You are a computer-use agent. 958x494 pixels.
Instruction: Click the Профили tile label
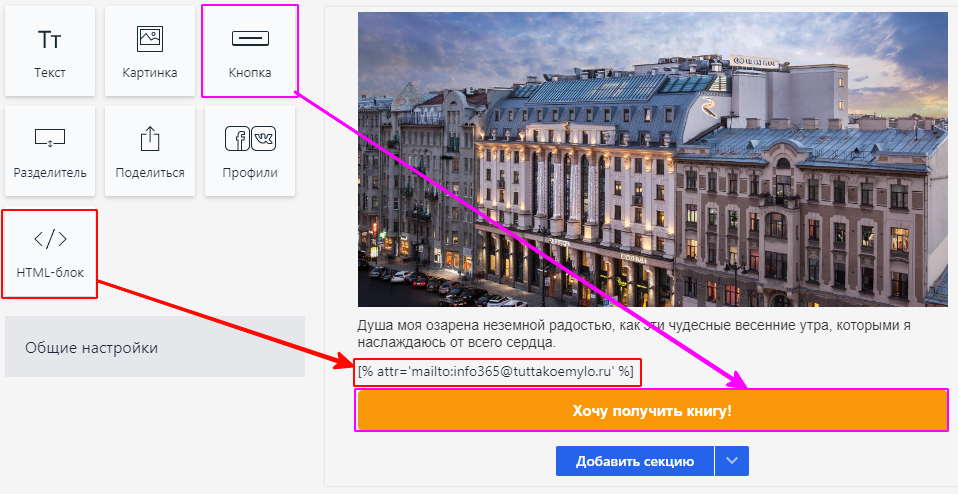(x=250, y=173)
